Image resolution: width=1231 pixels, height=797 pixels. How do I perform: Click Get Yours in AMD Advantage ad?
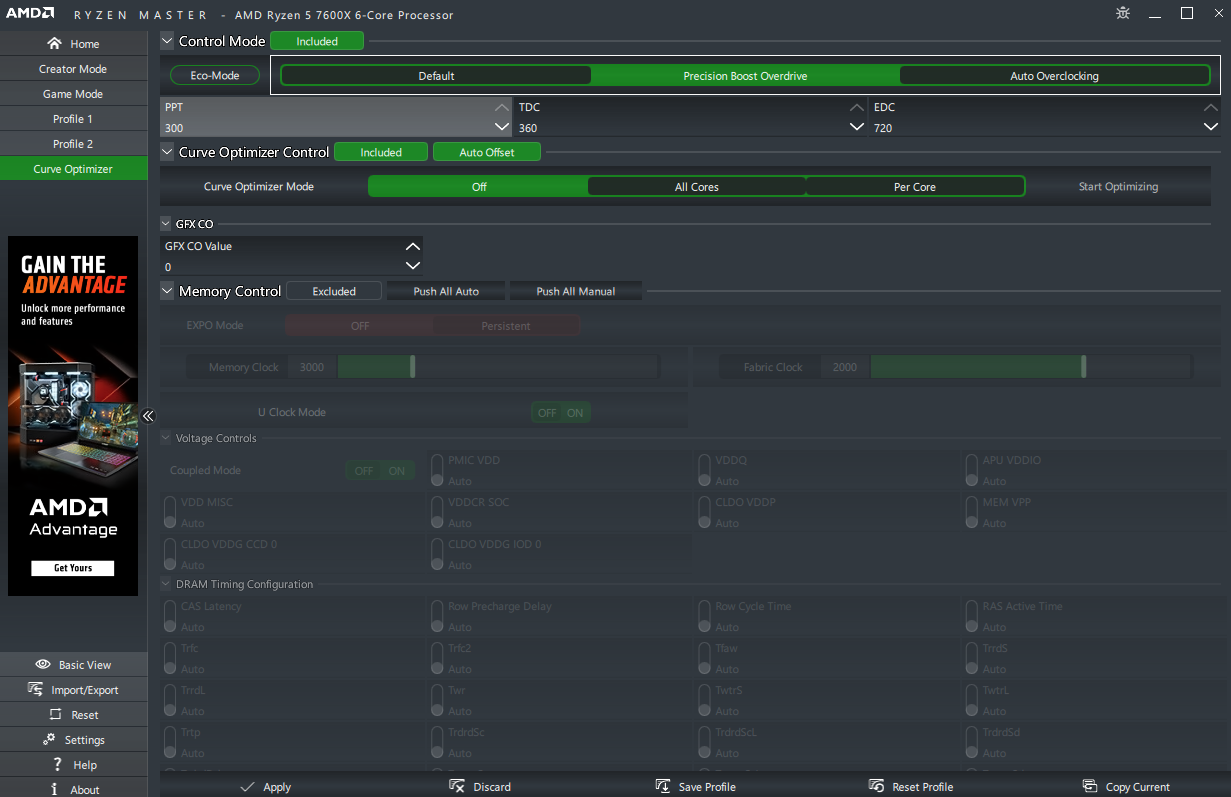(x=73, y=567)
